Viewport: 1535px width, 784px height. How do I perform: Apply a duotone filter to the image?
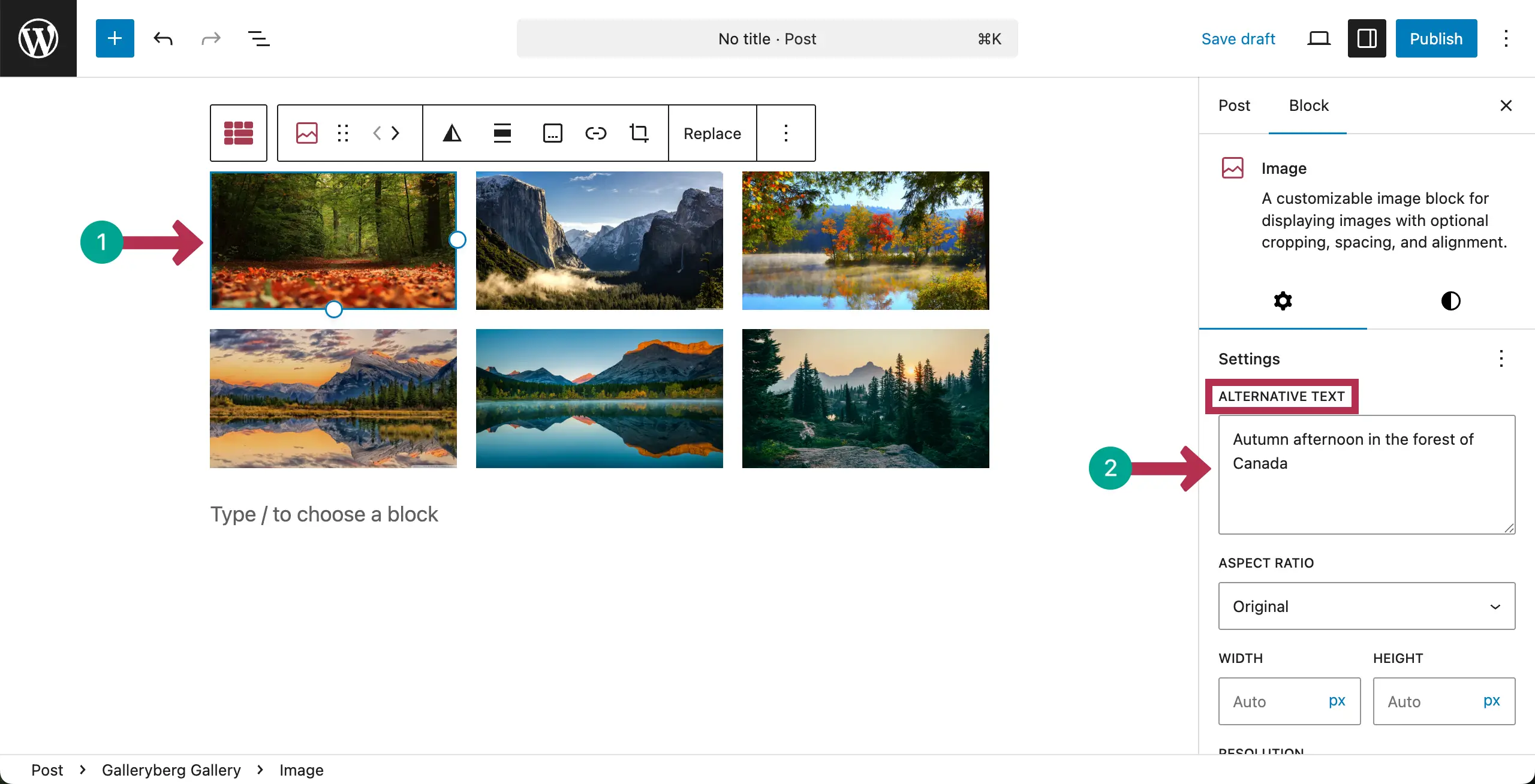(453, 132)
